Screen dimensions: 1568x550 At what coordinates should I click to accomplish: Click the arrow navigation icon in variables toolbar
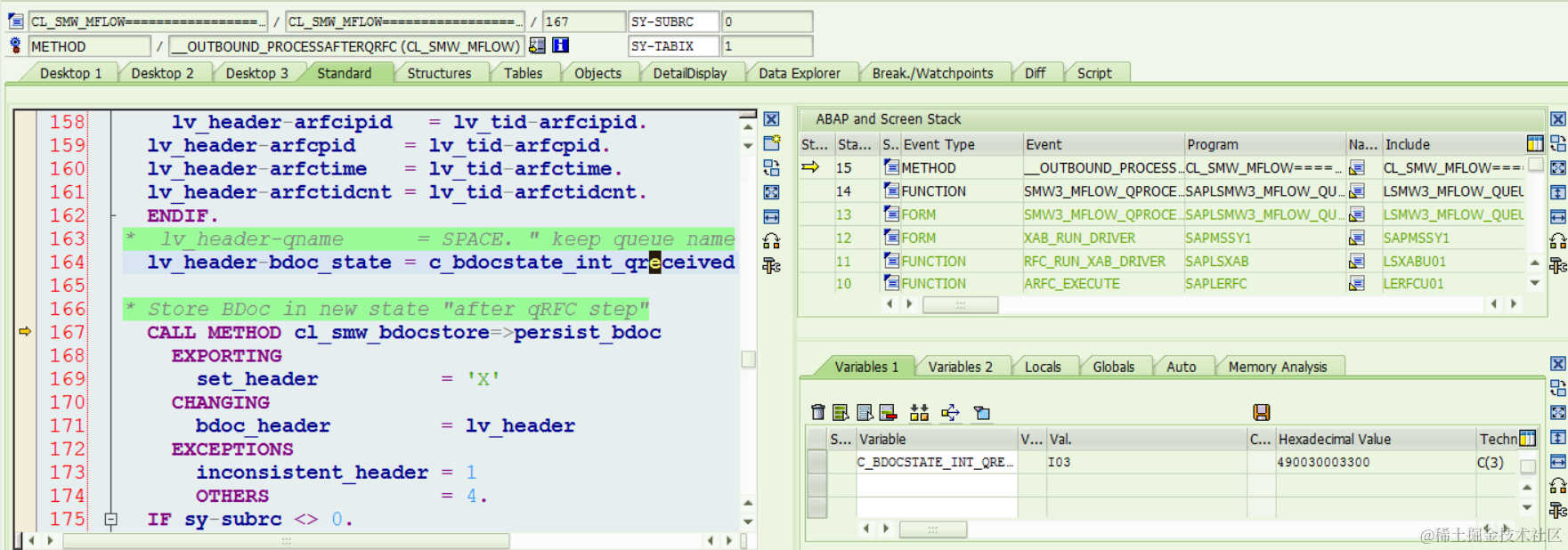pyautogui.click(x=950, y=412)
